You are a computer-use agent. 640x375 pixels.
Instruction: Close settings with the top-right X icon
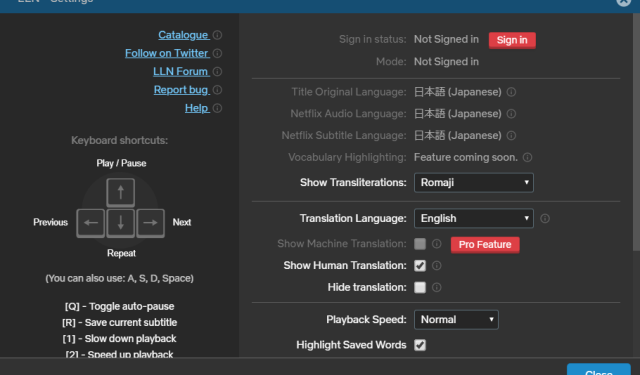point(623,2)
